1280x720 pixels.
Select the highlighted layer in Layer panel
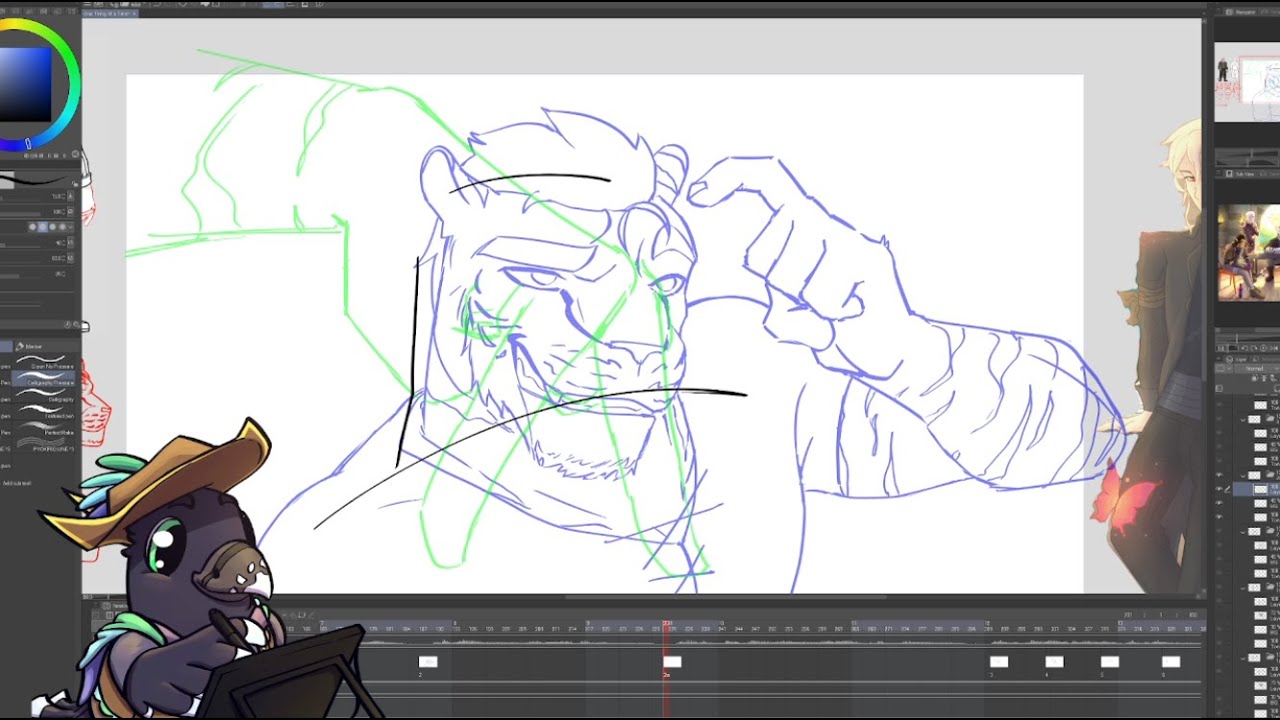coord(1256,489)
